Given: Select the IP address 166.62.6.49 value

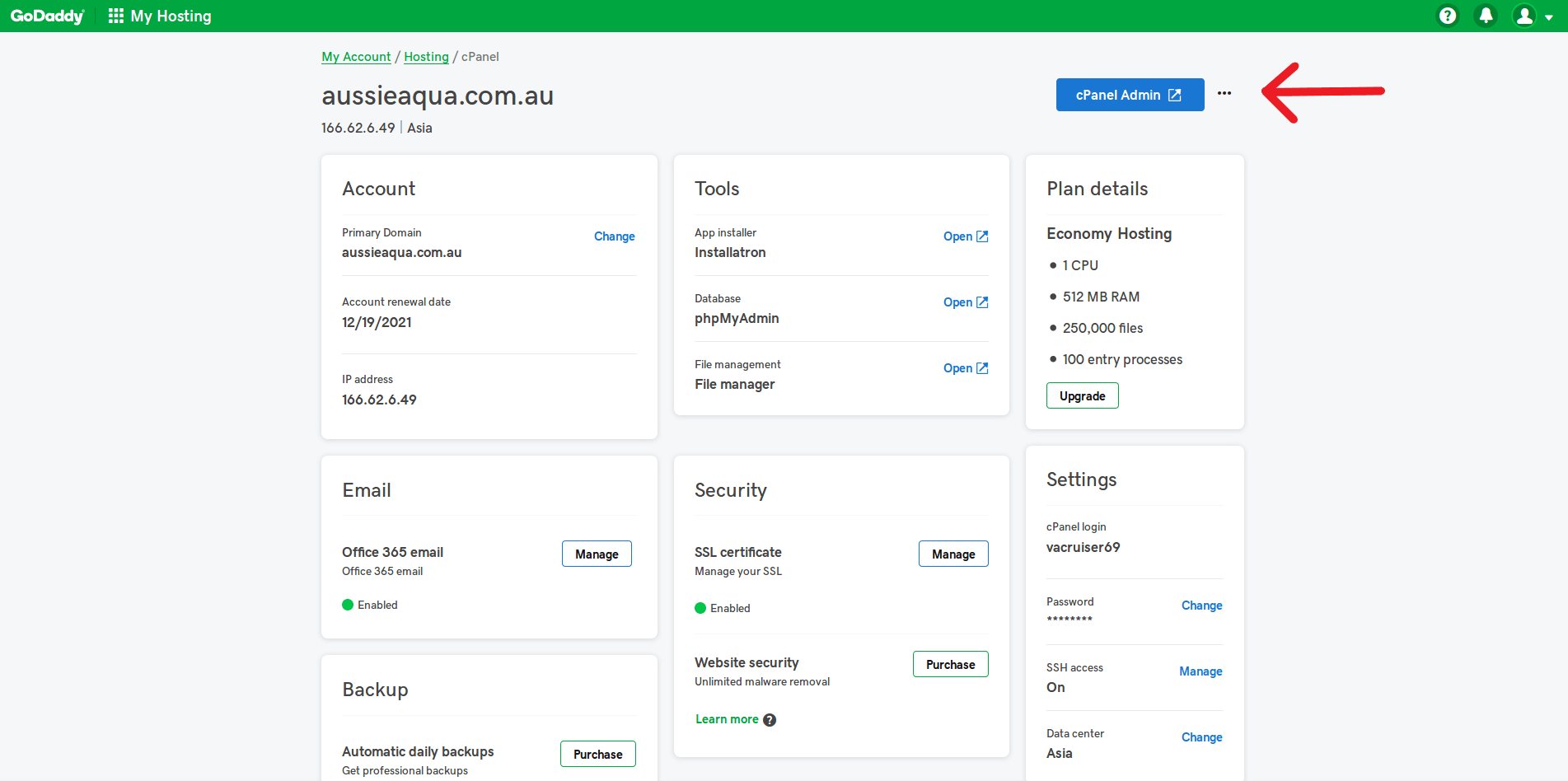Looking at the screenshot, I should pyautogui.click(x=379, y=400).
